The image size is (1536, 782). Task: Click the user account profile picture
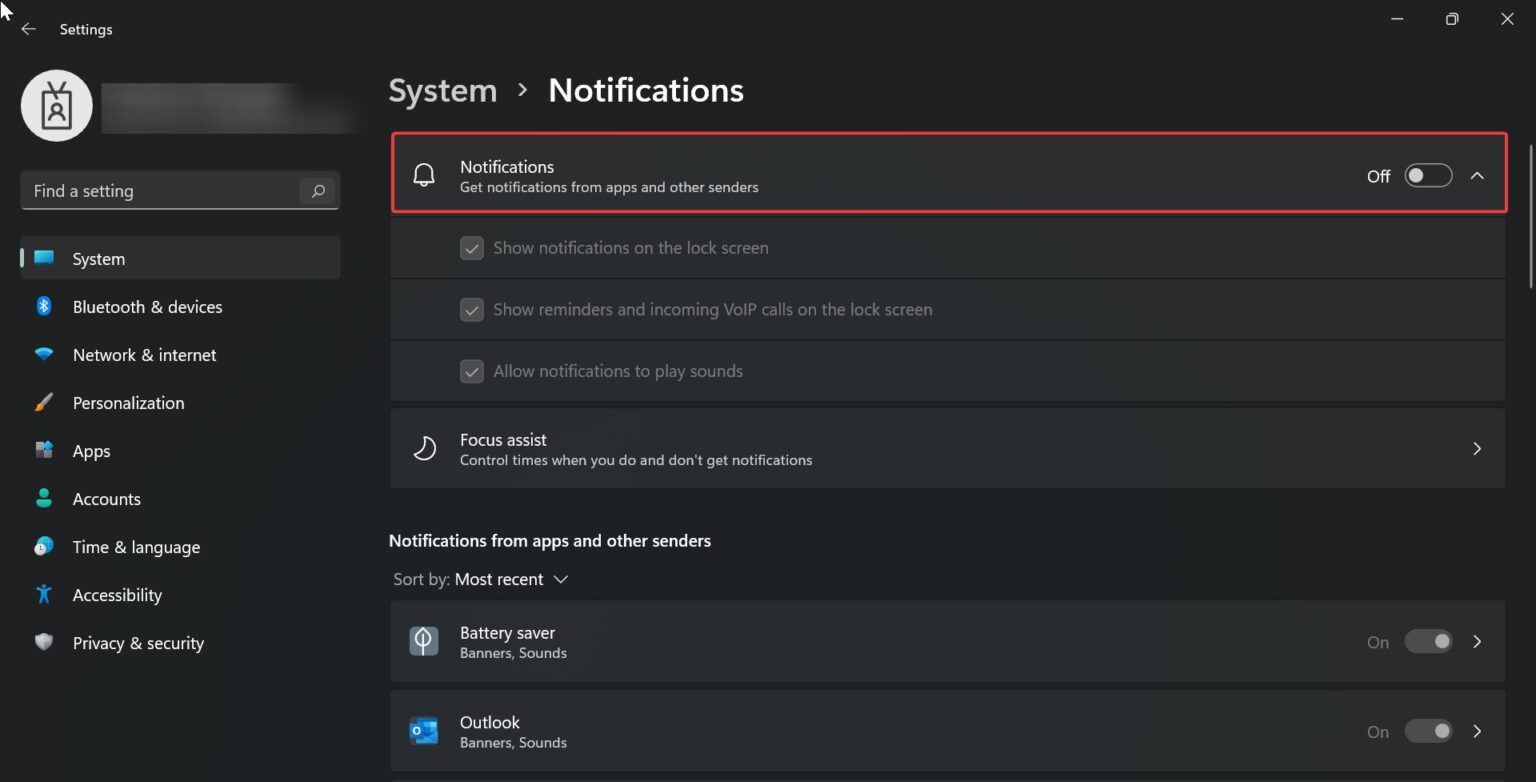(56, 105)
